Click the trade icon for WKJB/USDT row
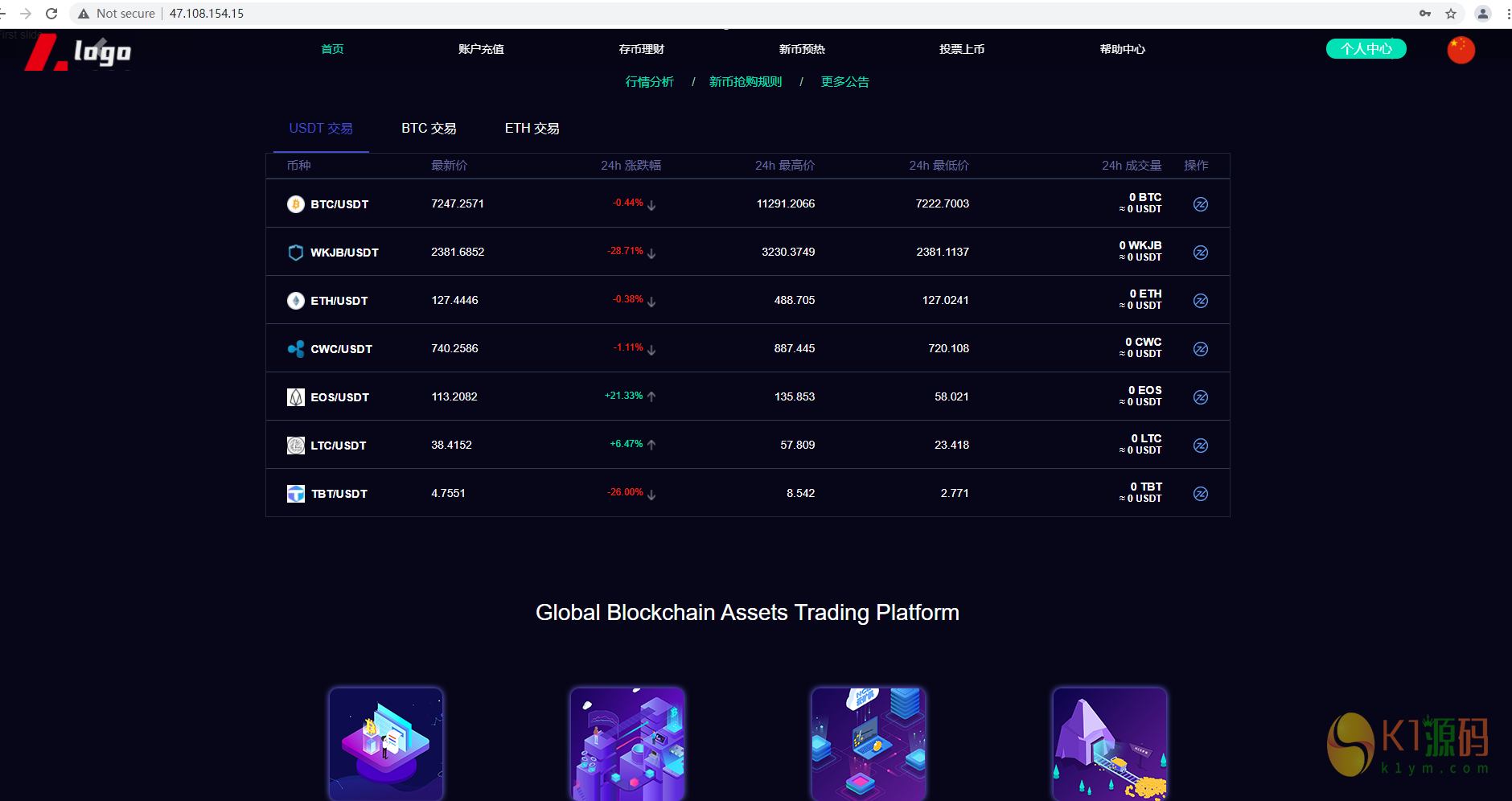The height and width of the screenshot is (801, 1512). pyautogui.click(x=1201, y=253)
